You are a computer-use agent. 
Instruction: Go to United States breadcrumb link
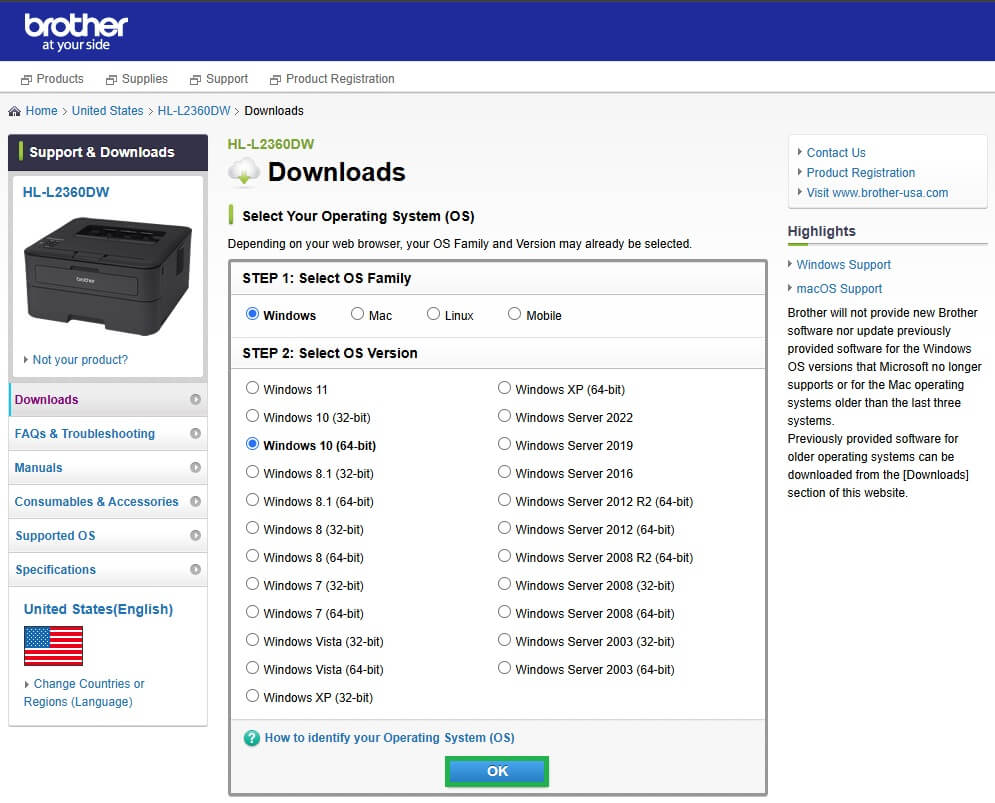click(107, 110)
